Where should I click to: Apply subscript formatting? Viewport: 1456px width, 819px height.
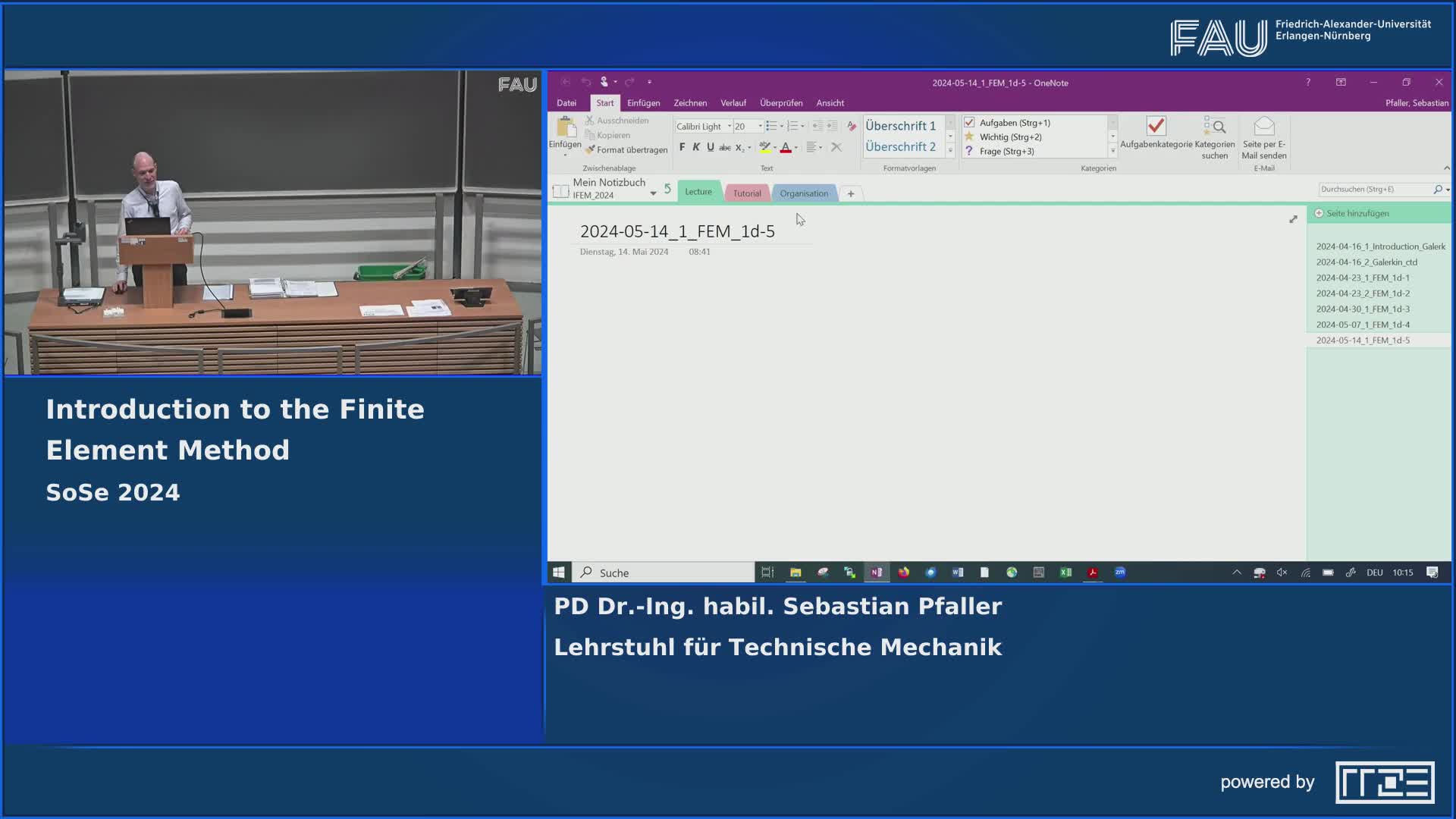[x=739, y=148]
